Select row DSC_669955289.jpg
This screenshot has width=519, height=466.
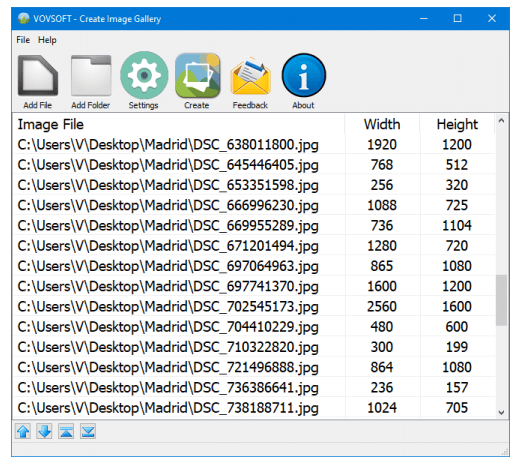click(254, 226)
